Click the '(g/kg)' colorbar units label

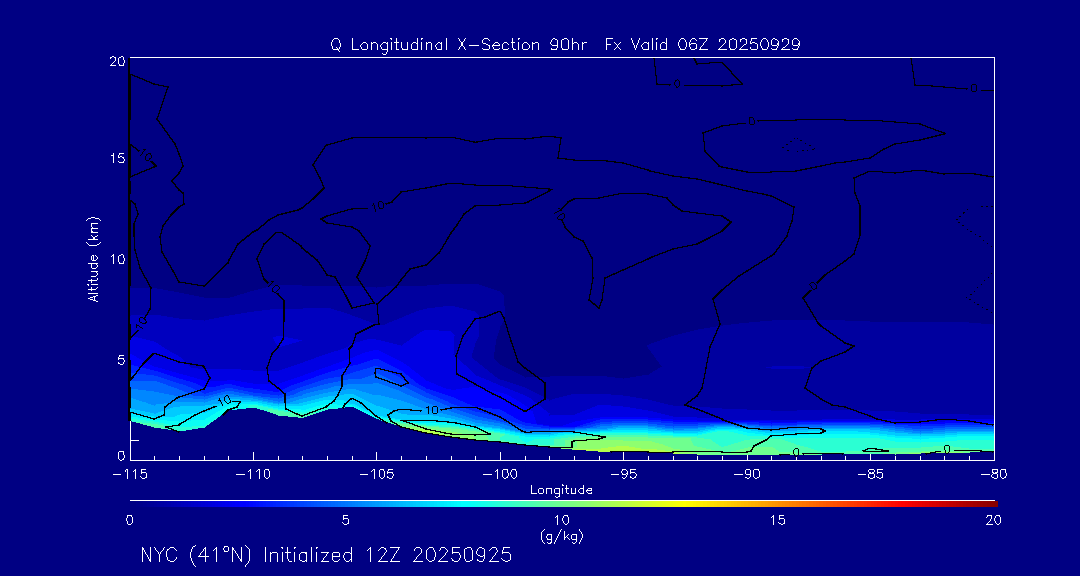561,536
